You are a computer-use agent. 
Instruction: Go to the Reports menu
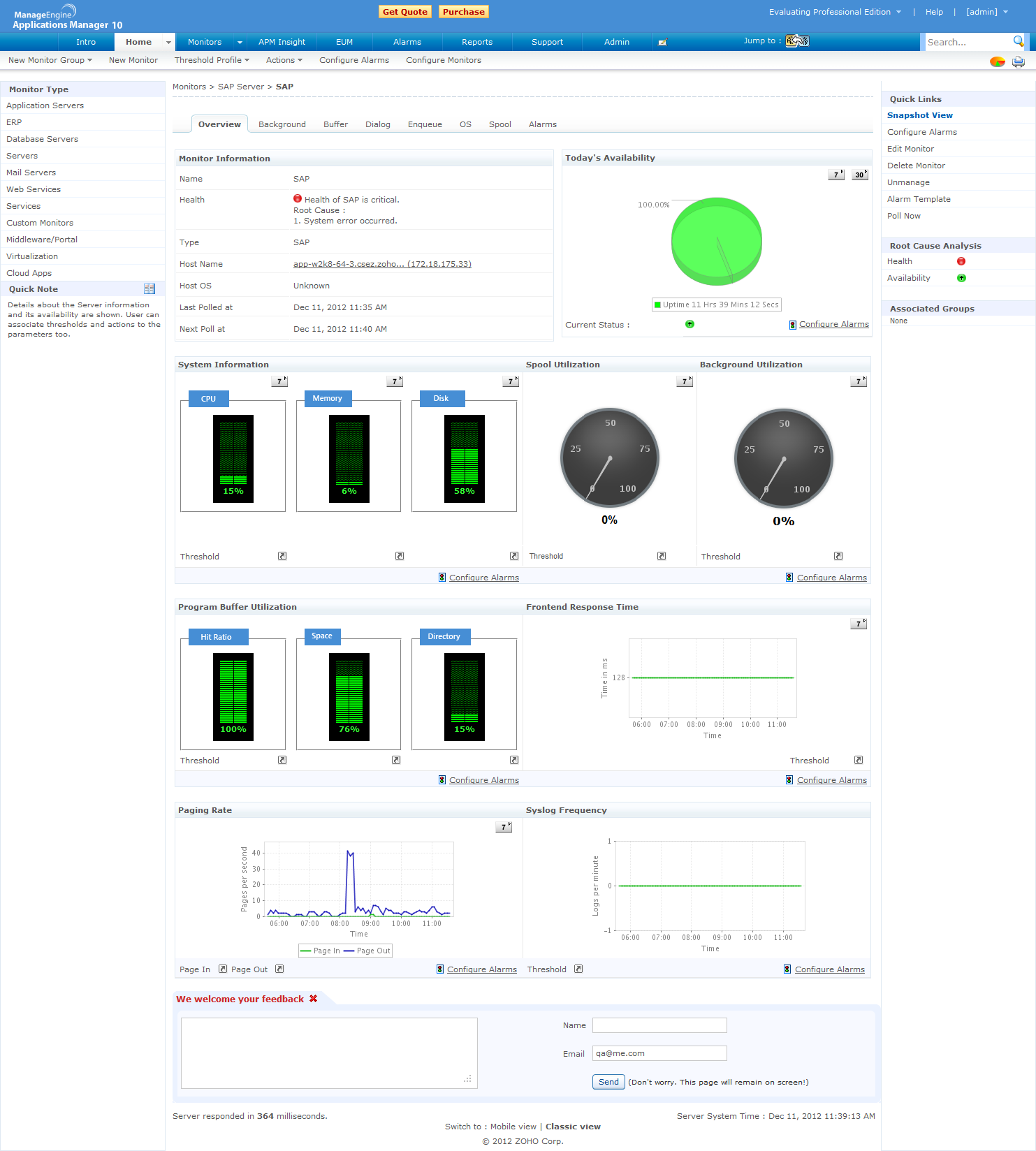pos(477,42)
